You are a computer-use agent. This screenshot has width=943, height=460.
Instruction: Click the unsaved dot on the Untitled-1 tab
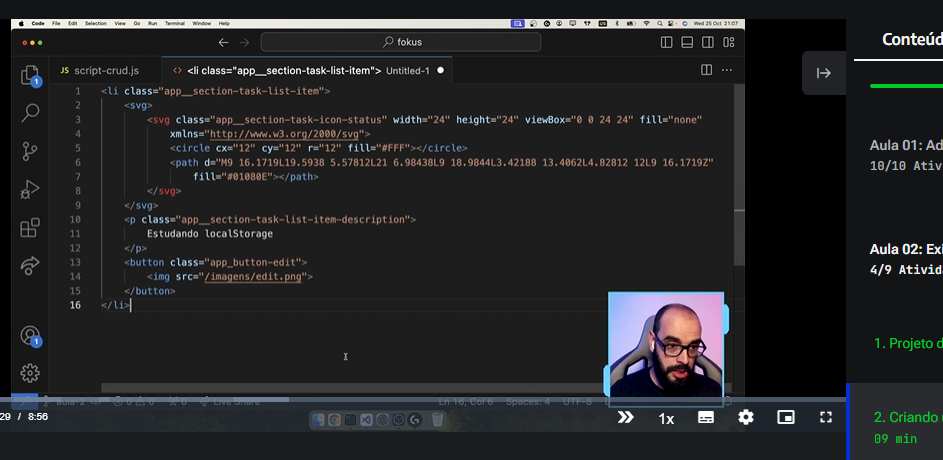440,70
